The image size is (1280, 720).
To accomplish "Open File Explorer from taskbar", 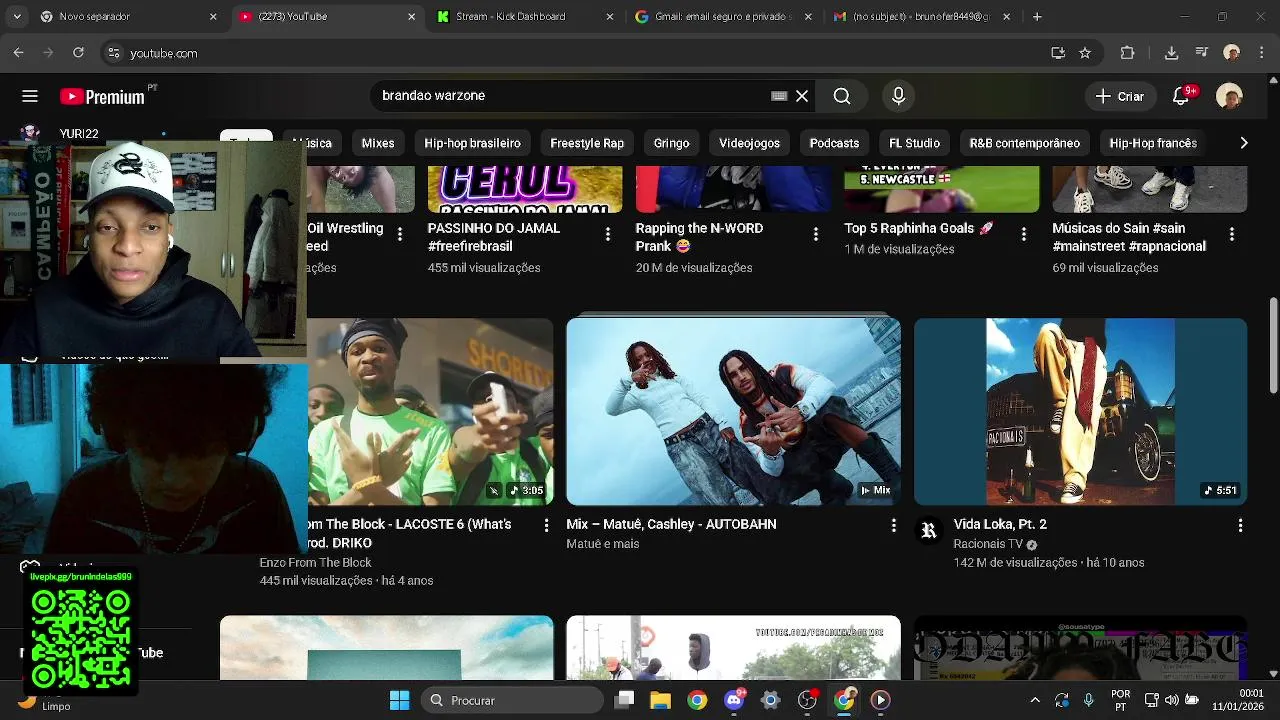I will pos(660,700).
